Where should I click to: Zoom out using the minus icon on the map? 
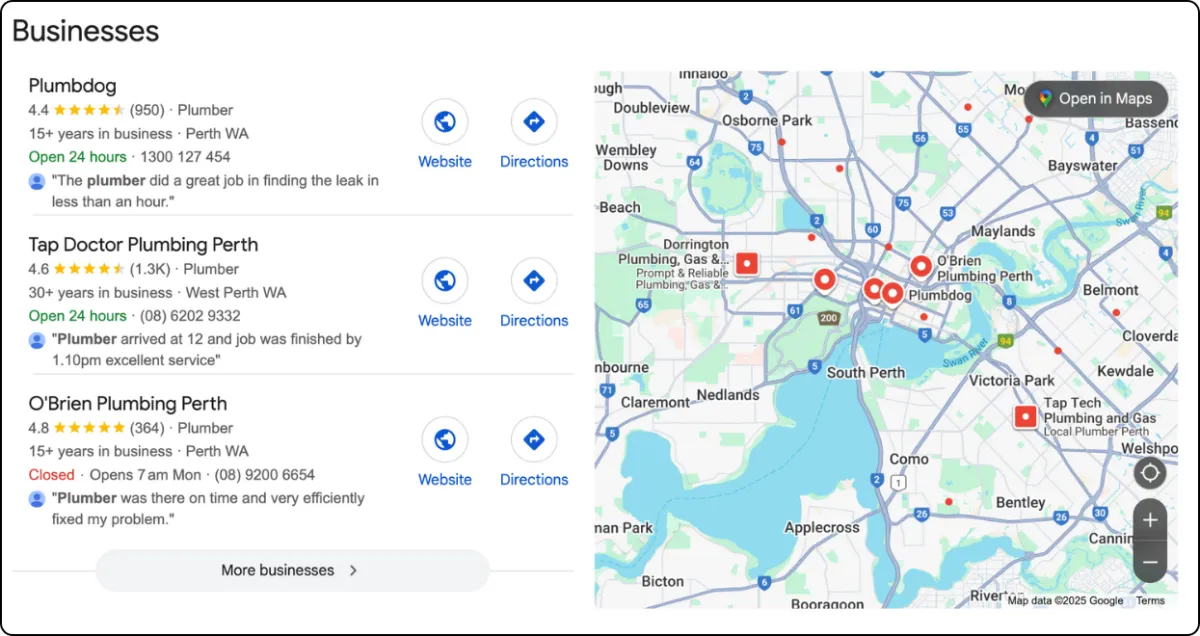(1149, 562)
